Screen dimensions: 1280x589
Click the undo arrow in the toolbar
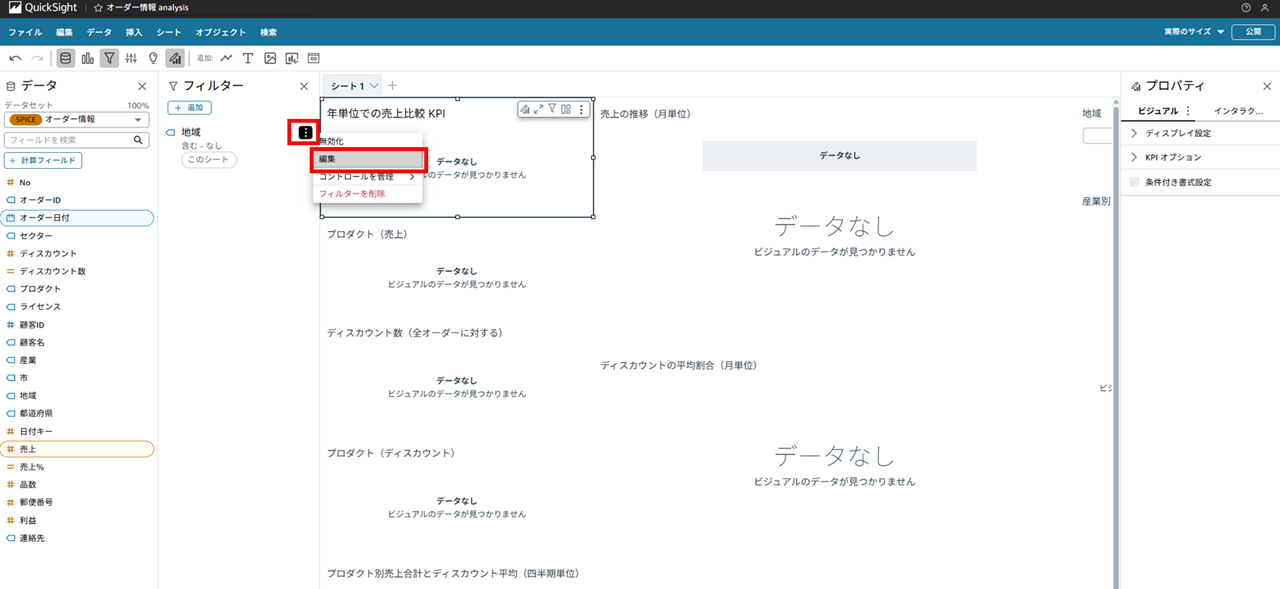(15, 58)
